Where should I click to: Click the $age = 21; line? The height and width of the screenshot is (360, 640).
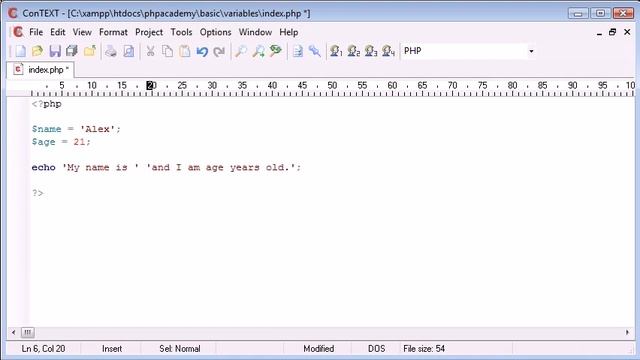[61, 142]
